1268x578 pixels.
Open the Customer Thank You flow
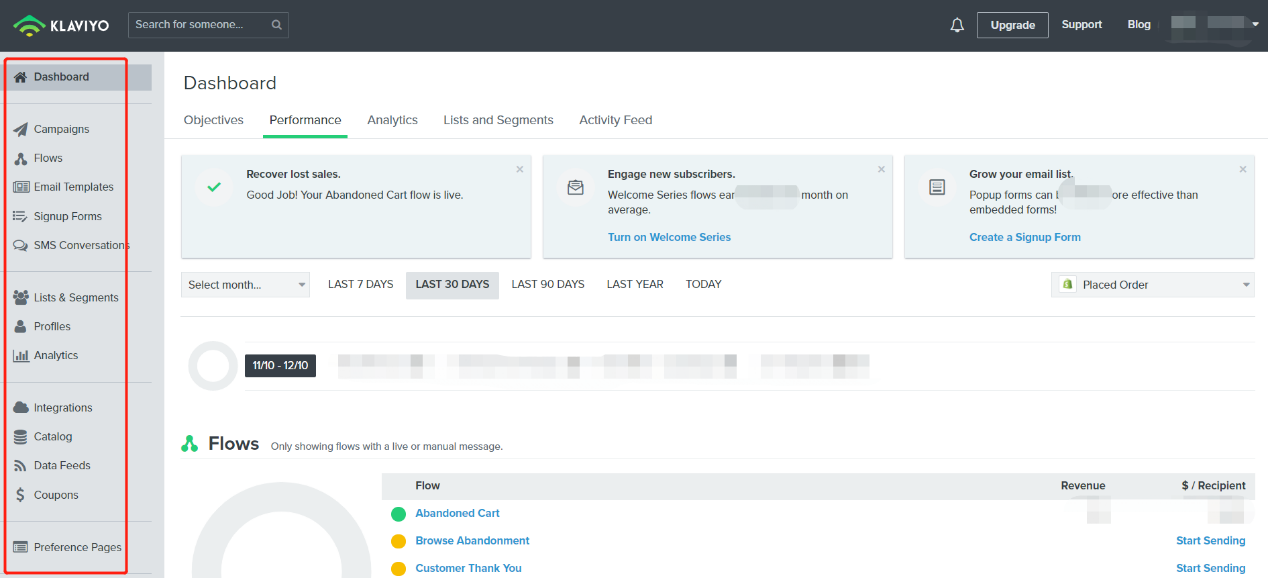pos(468,569)
